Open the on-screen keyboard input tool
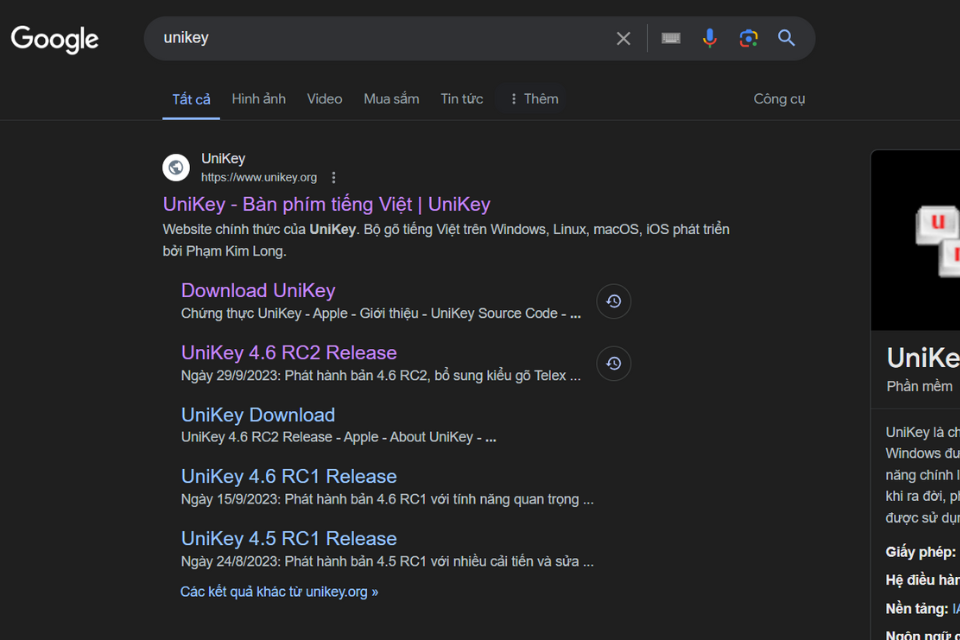 pyautogui.click(x=671, y=38)
